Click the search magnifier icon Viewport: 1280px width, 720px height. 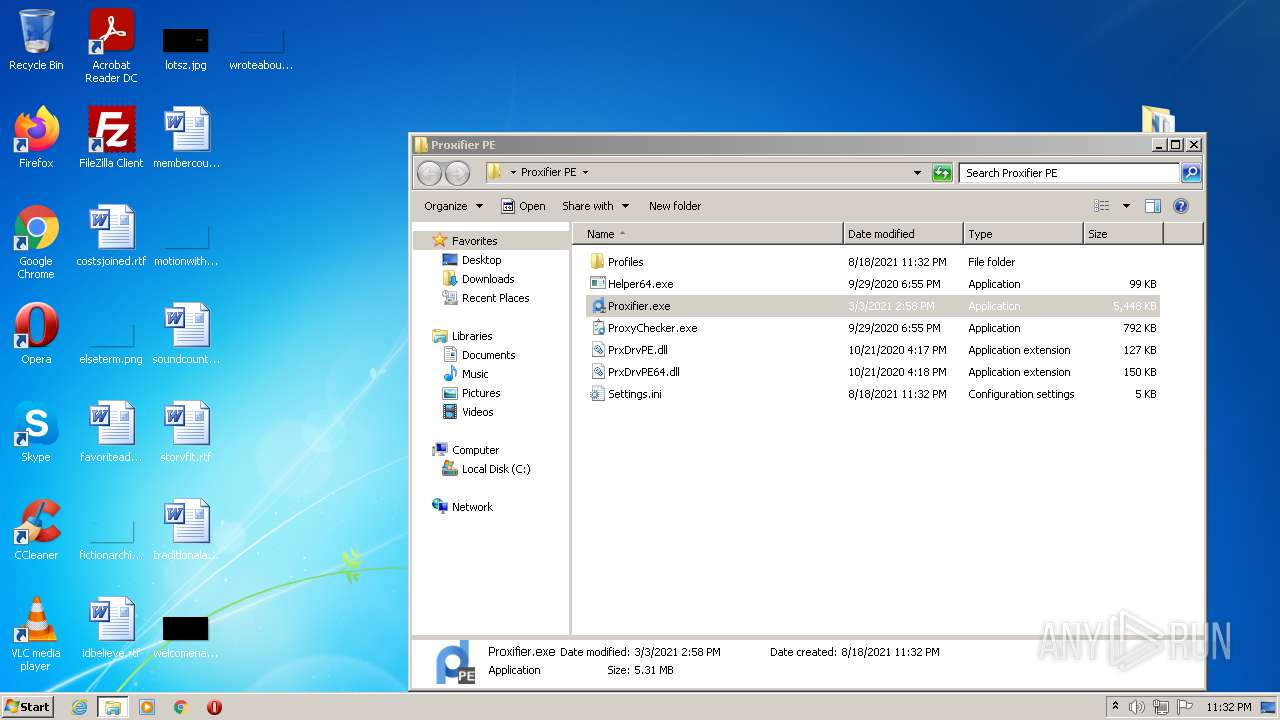pos(1190,173)
